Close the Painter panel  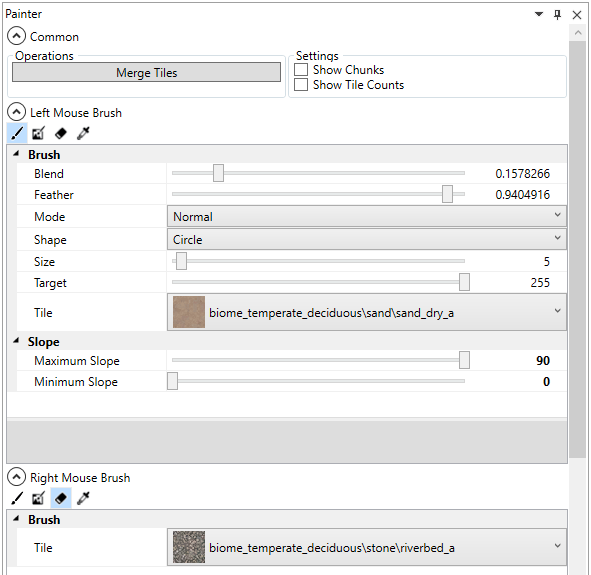tap(577, 15)
